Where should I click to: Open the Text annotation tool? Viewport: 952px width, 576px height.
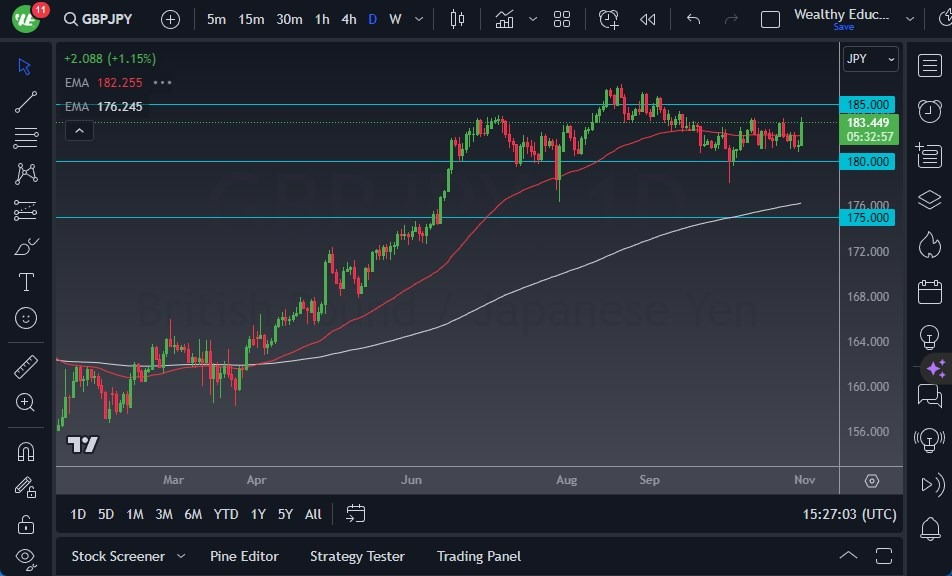click(25, 282)
